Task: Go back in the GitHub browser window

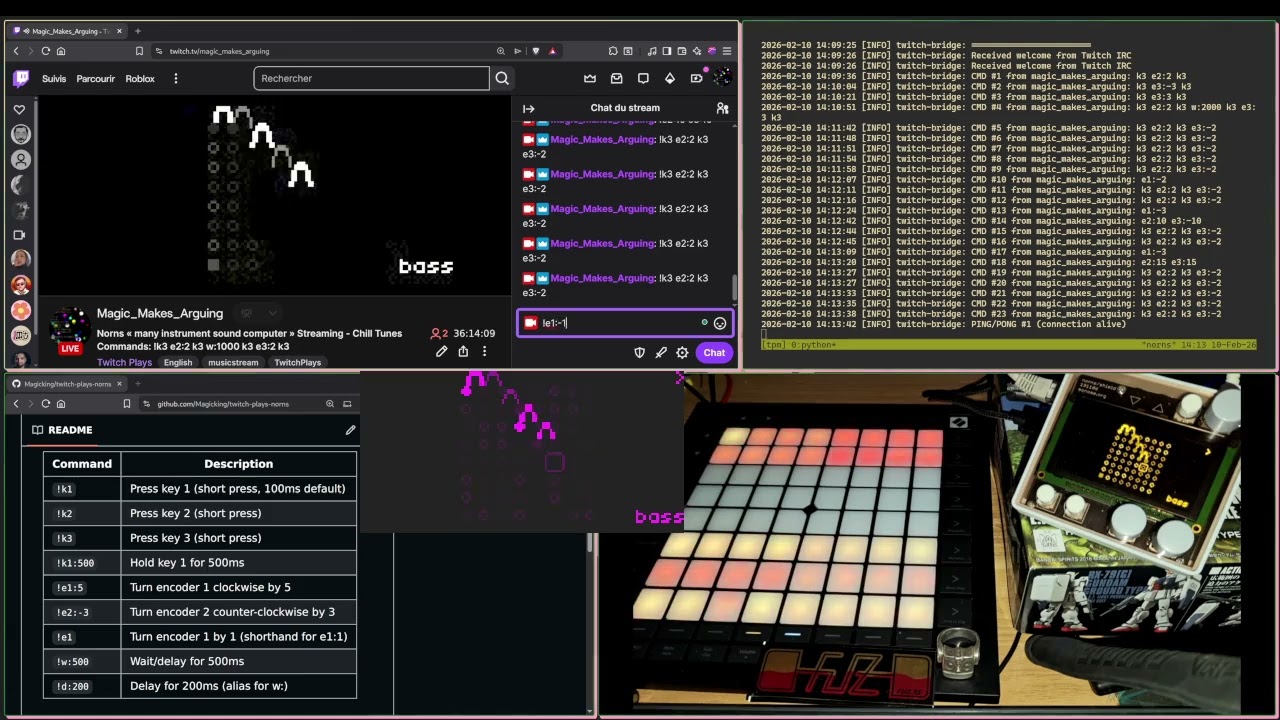Action: click(x=16, y=404)
